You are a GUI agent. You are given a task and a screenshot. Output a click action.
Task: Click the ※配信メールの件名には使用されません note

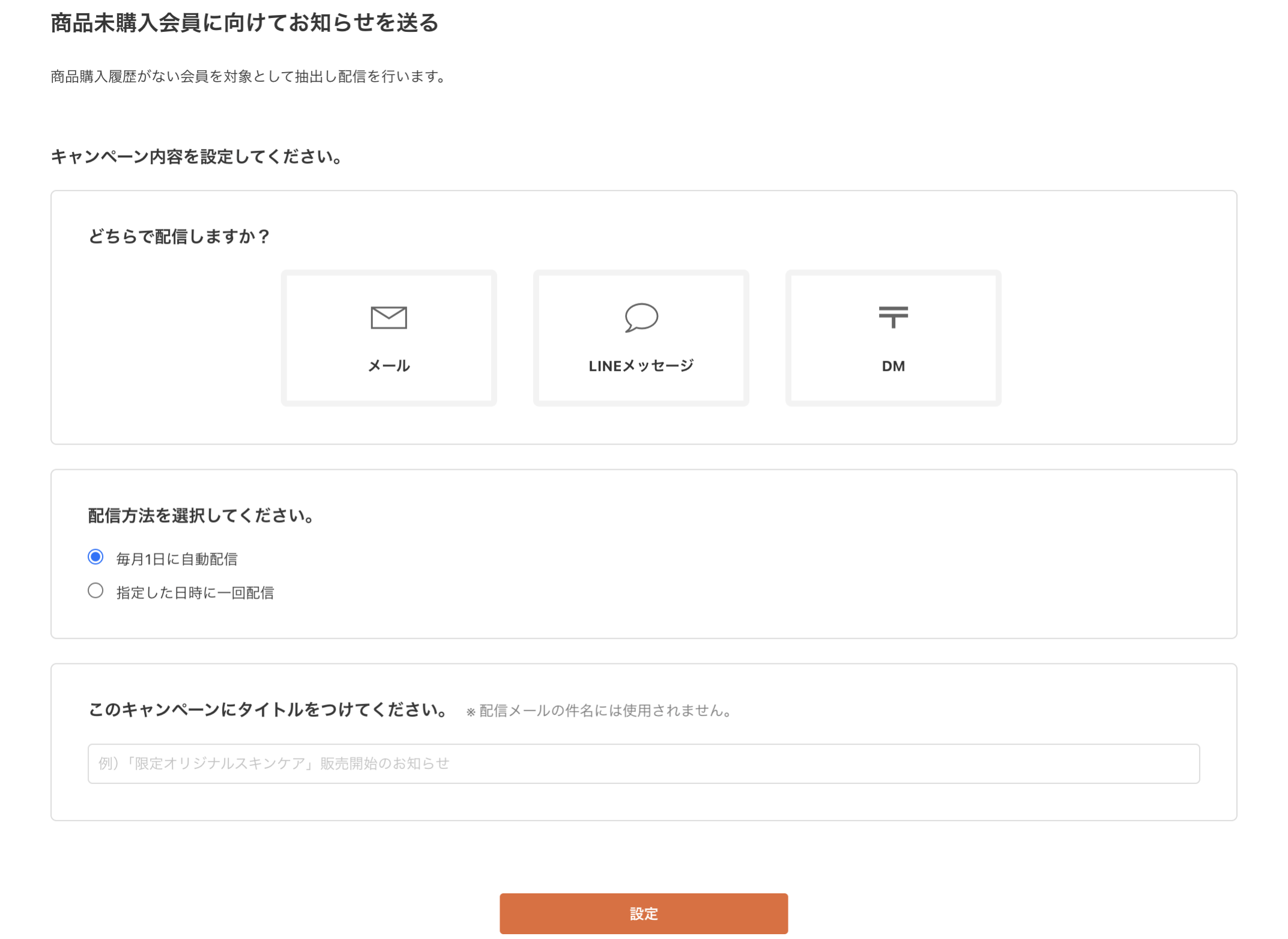(x=598, y=711)
